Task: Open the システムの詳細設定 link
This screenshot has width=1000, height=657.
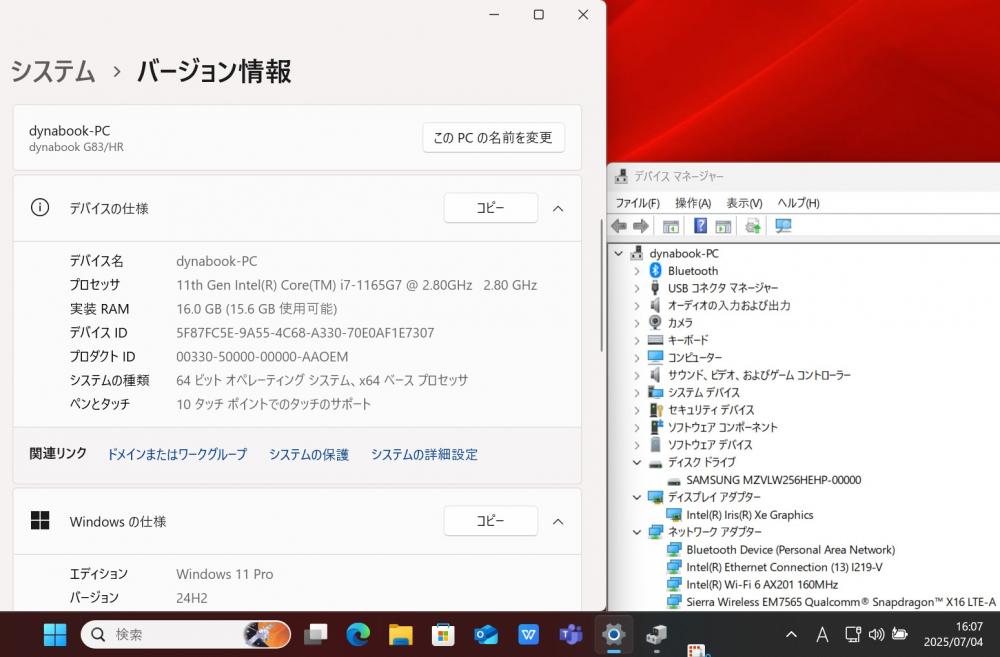Action: 424,454
